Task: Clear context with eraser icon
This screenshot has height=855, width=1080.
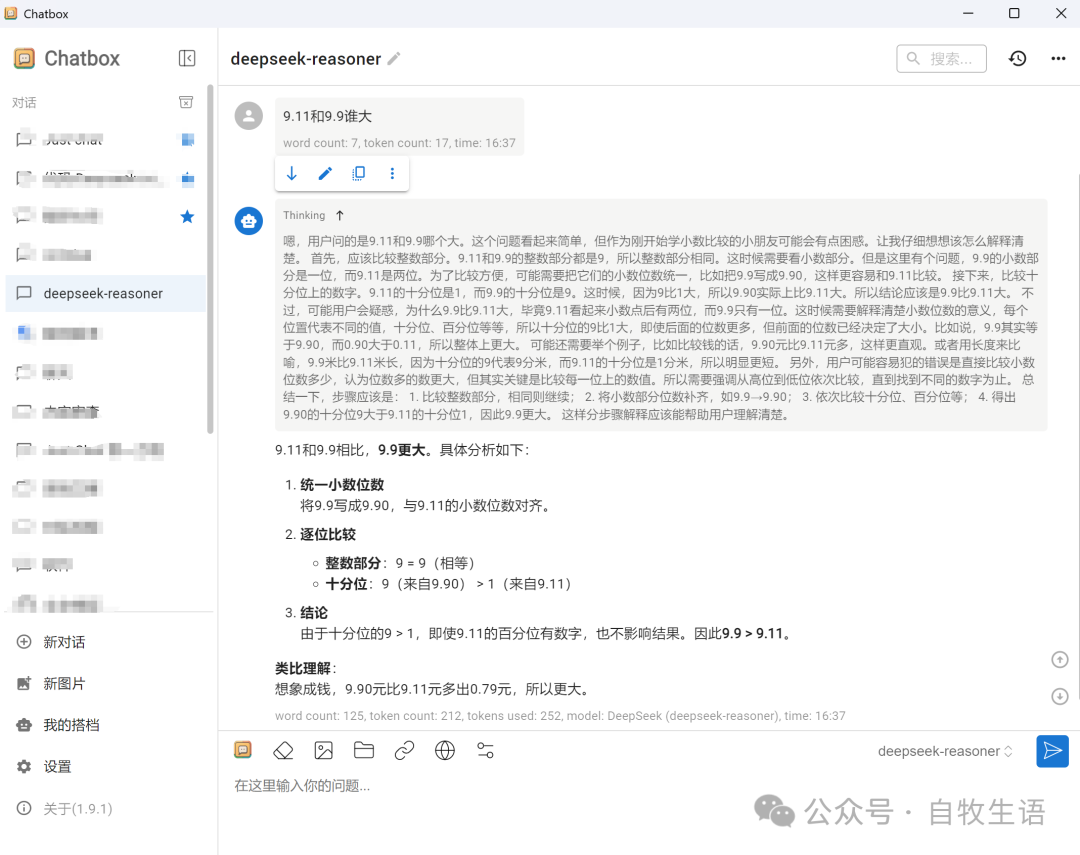Action: coord(283,750)
